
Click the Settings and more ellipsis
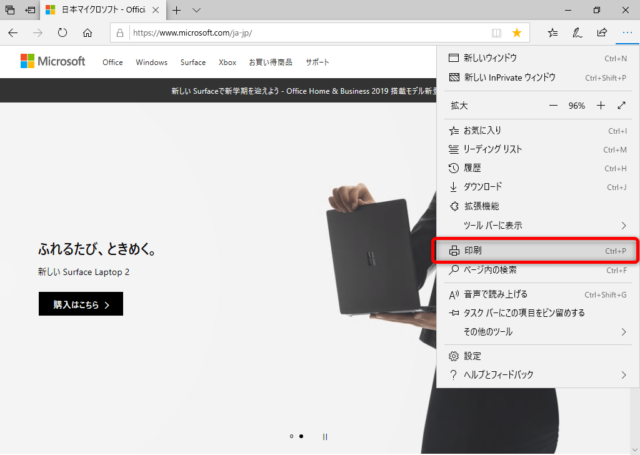click(627, 33)
